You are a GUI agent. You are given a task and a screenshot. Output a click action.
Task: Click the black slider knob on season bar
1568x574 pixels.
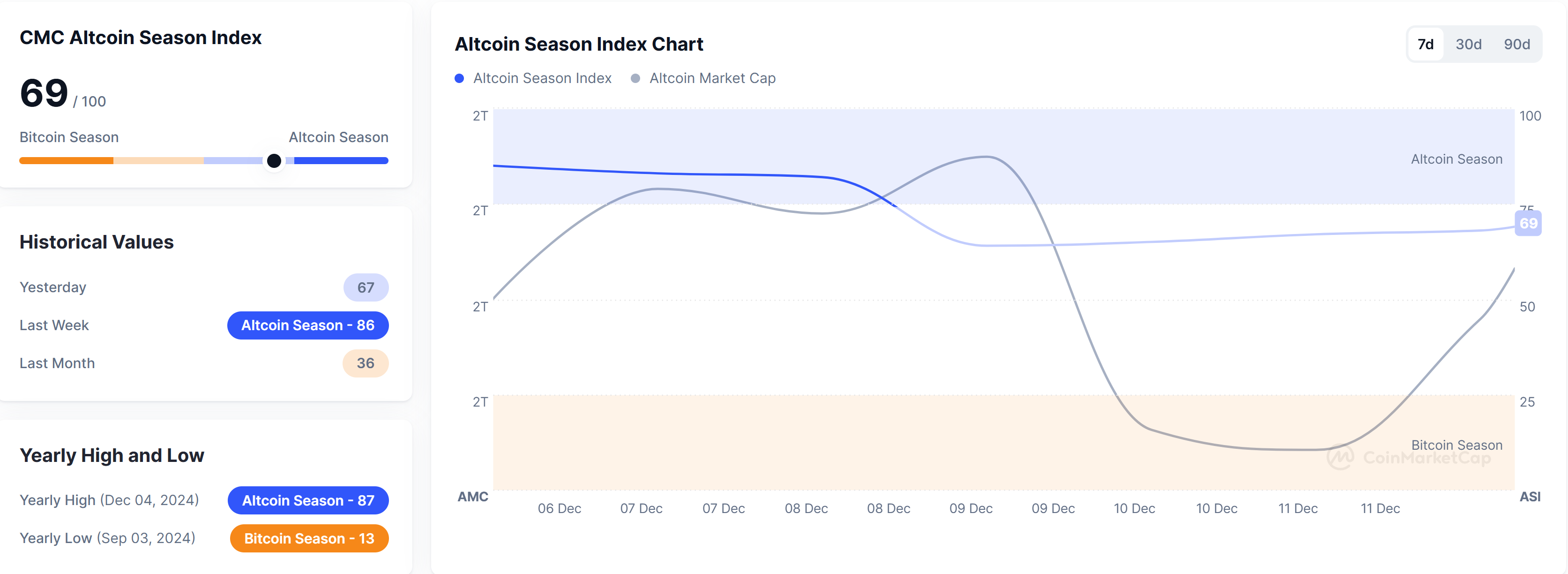pos(274,161)
